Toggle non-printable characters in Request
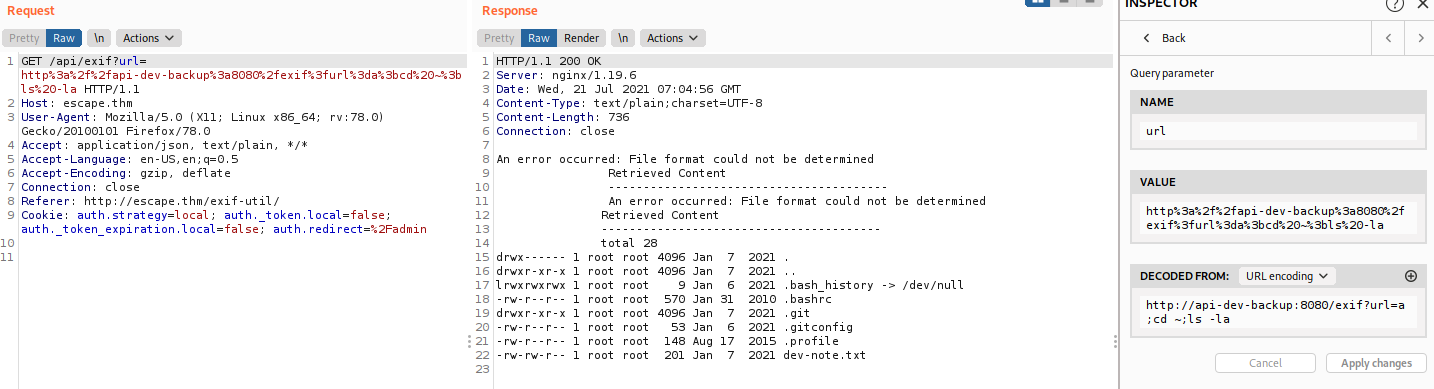Screen dimensions: 1434x389 (x=99, y=38)
